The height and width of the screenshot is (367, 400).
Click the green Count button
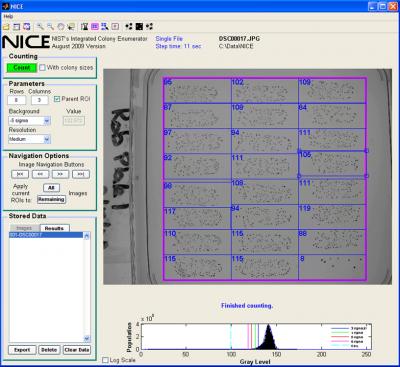click(x=22, y=68)
